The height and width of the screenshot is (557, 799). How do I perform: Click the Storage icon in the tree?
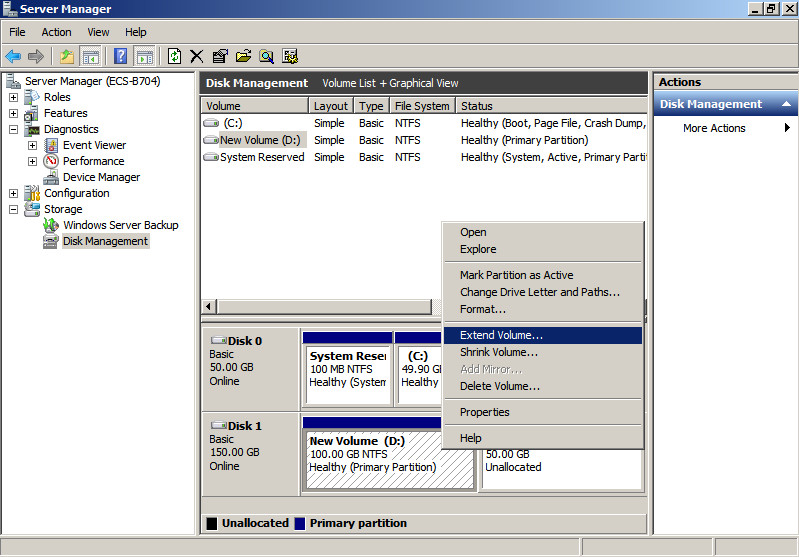tap(32, 209)
